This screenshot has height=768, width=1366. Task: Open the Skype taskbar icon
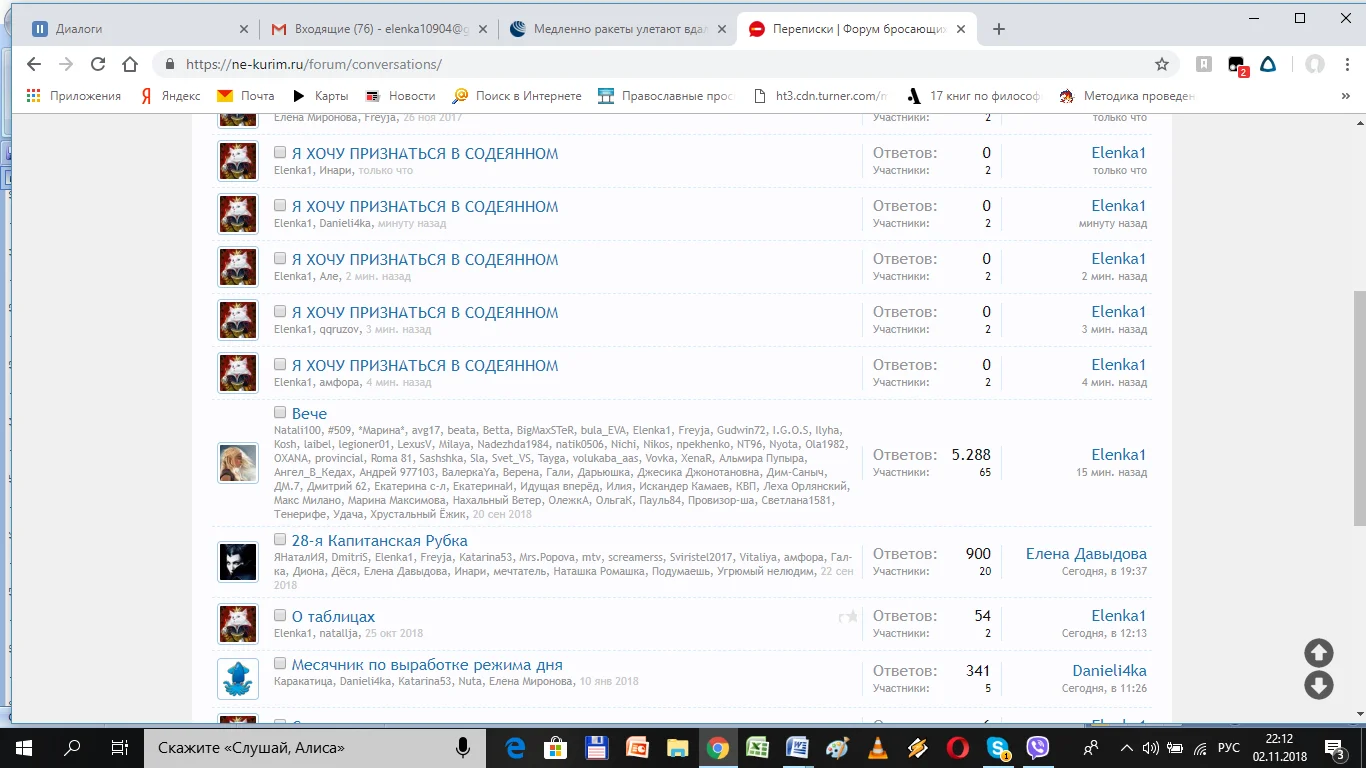[998, 747]
